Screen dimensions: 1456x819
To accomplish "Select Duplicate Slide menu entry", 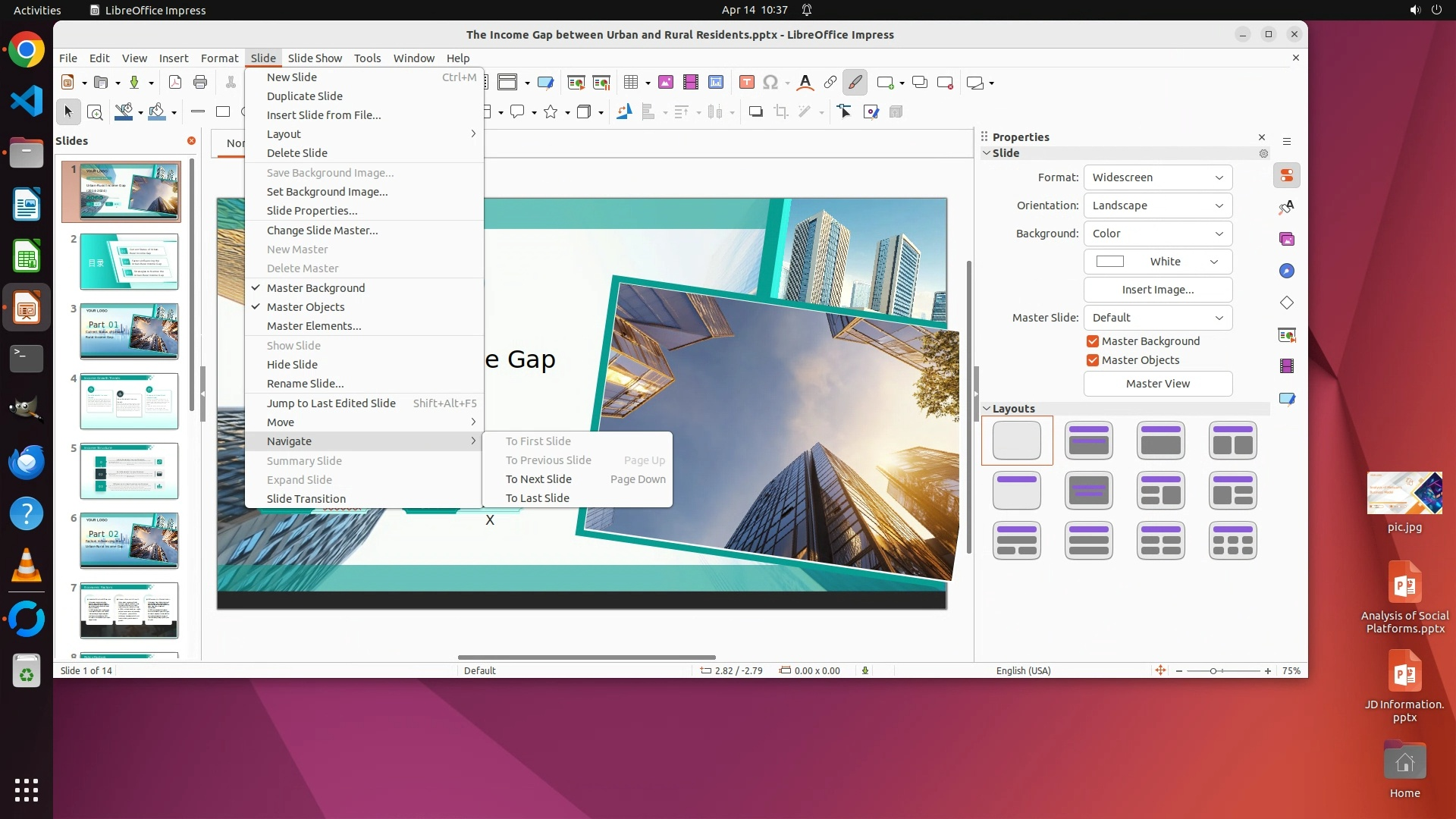I will (304, 96).
